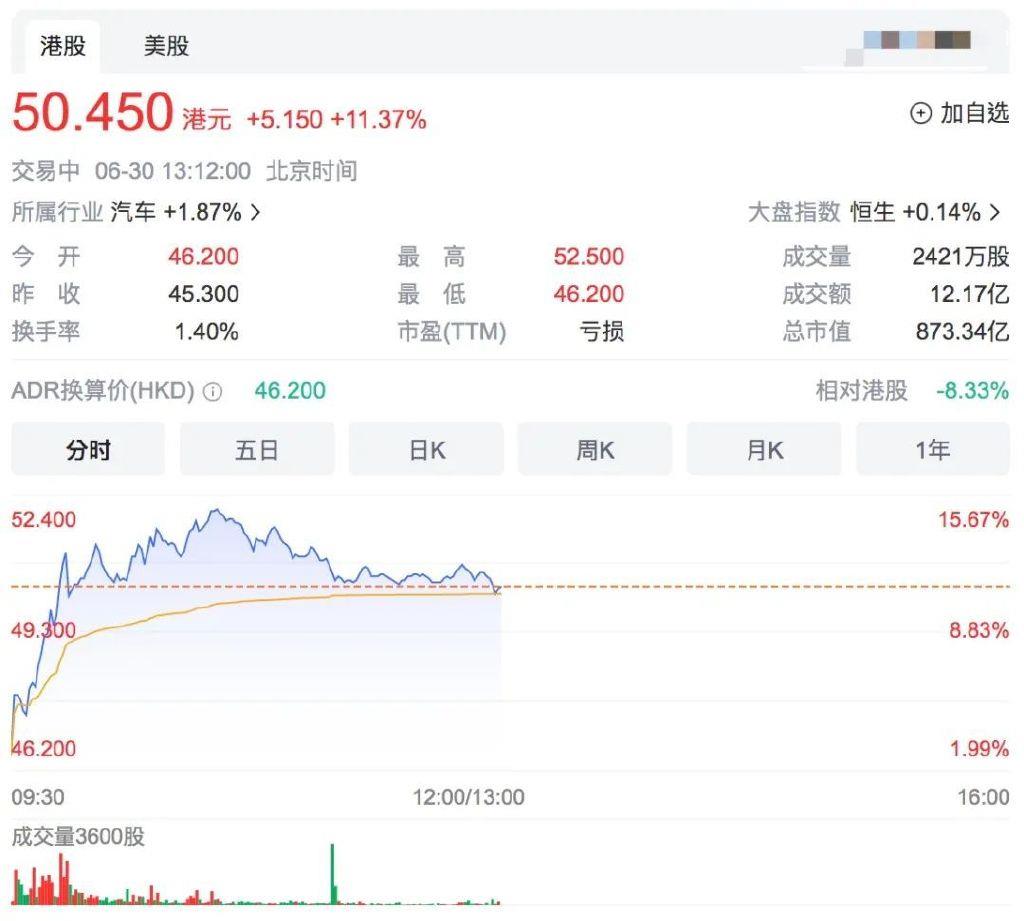Image resolution: width=1024 pixels, height=921 pixels.
Task: Expand the 恒生 index chevron arrow
Action: click(x=995, y=212)
